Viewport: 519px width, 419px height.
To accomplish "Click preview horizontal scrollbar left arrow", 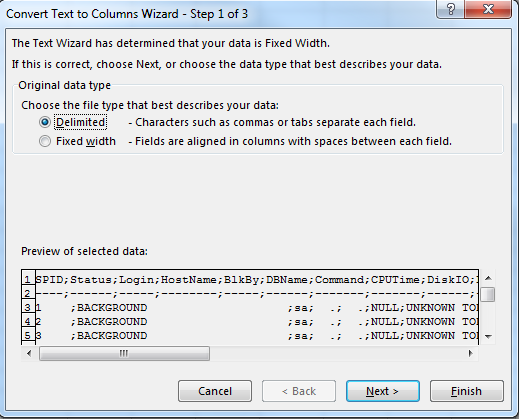I will (x=29, y=353).
